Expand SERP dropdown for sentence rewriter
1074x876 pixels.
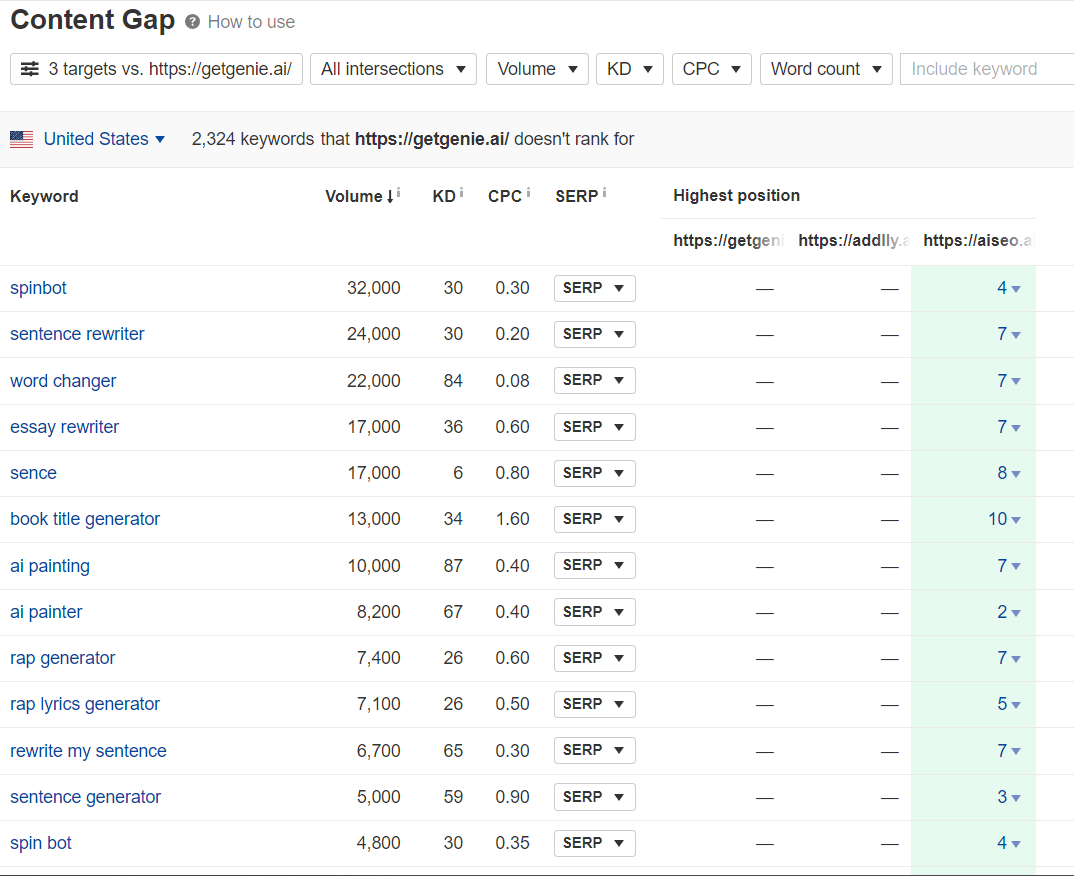[595, 334]
